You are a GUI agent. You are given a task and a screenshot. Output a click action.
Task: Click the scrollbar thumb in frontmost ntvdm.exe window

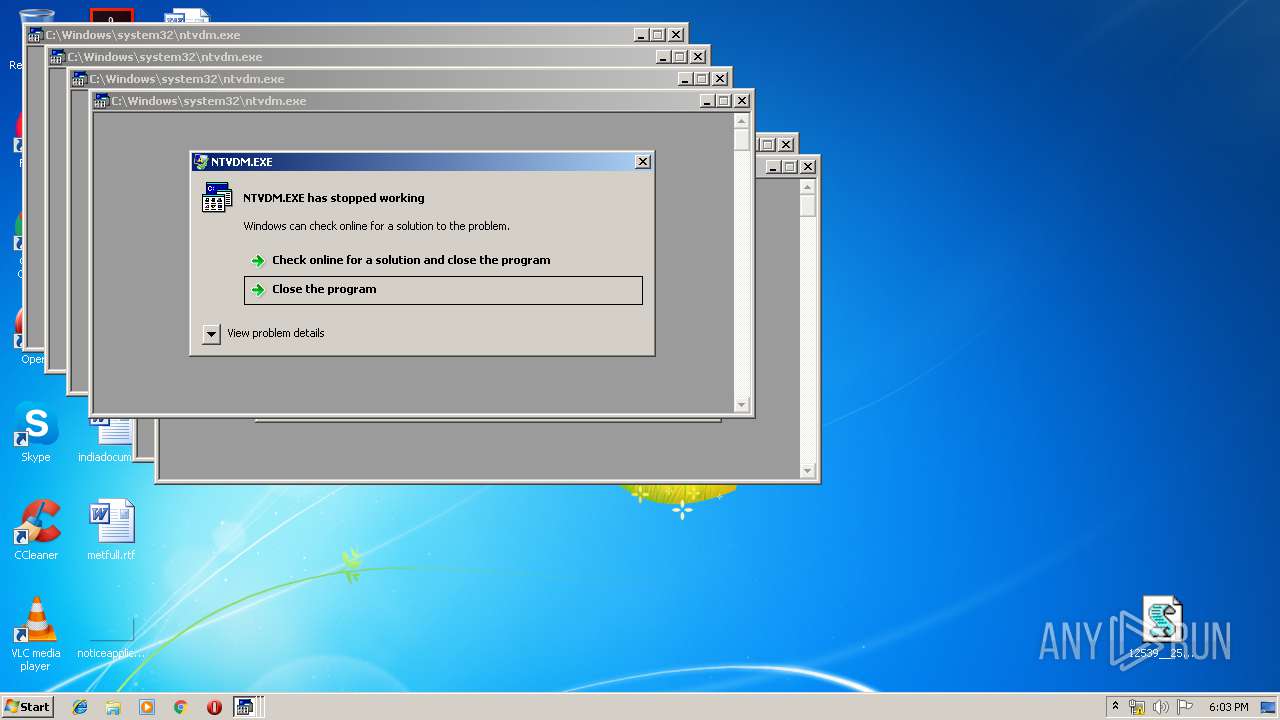741,140
